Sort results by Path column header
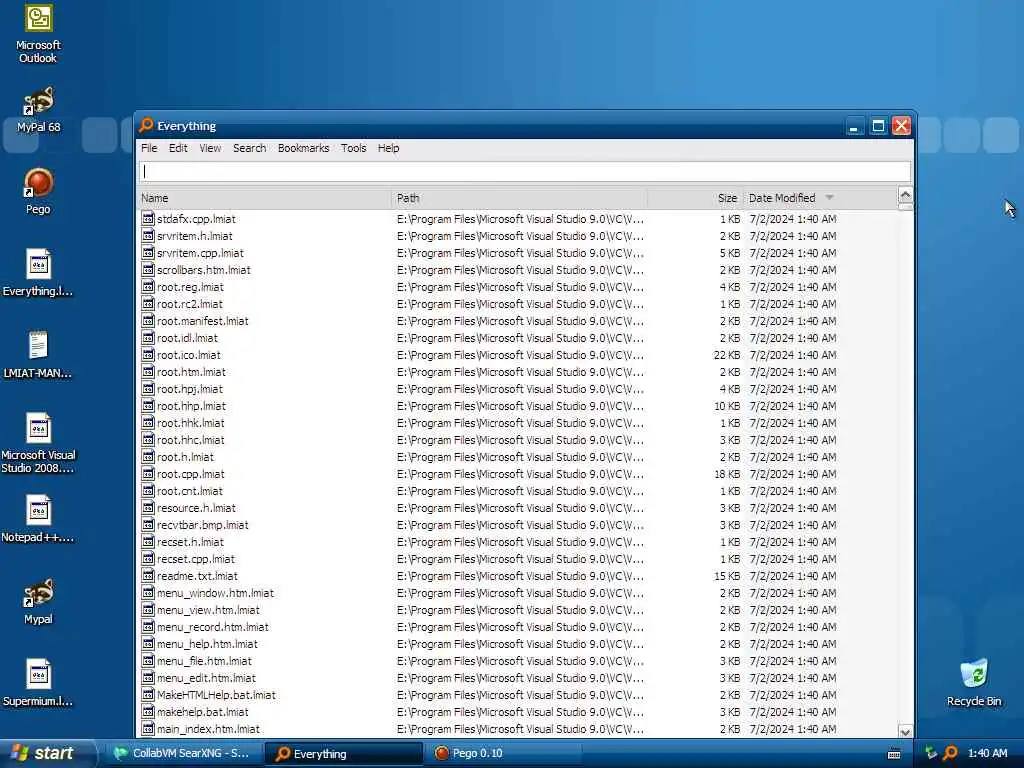 tap(519, 198)
